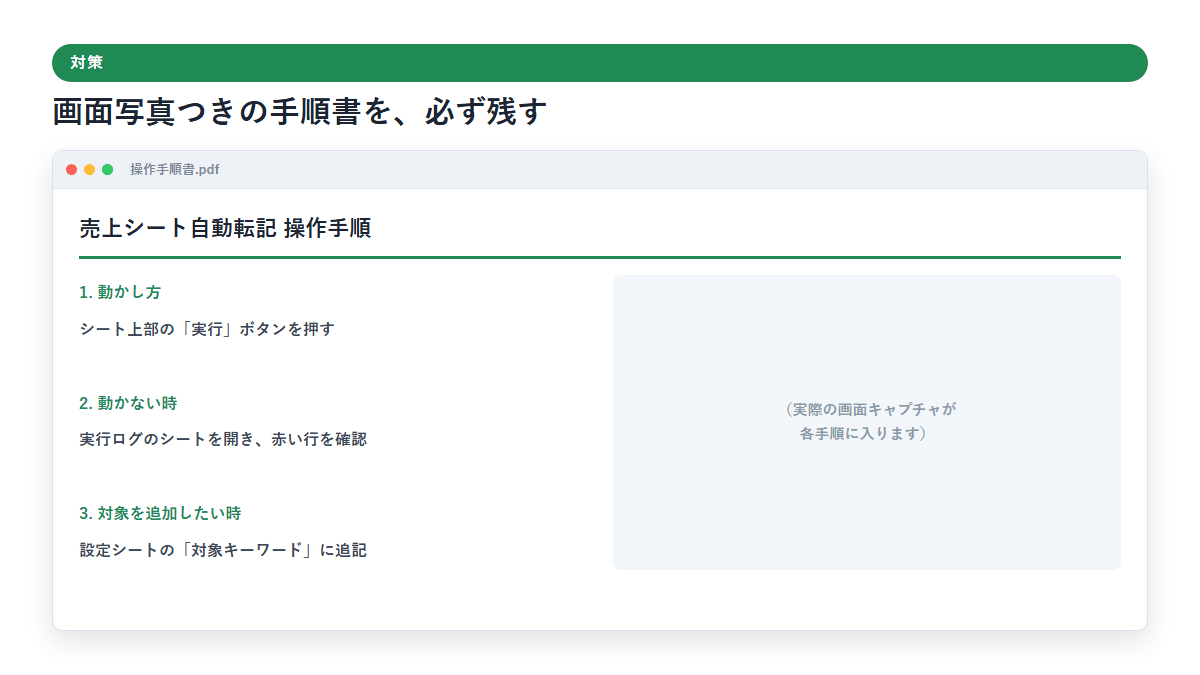Click the green maximize dot in window header
This screenshot has height=675, width=1200.
tap(108, 170)
